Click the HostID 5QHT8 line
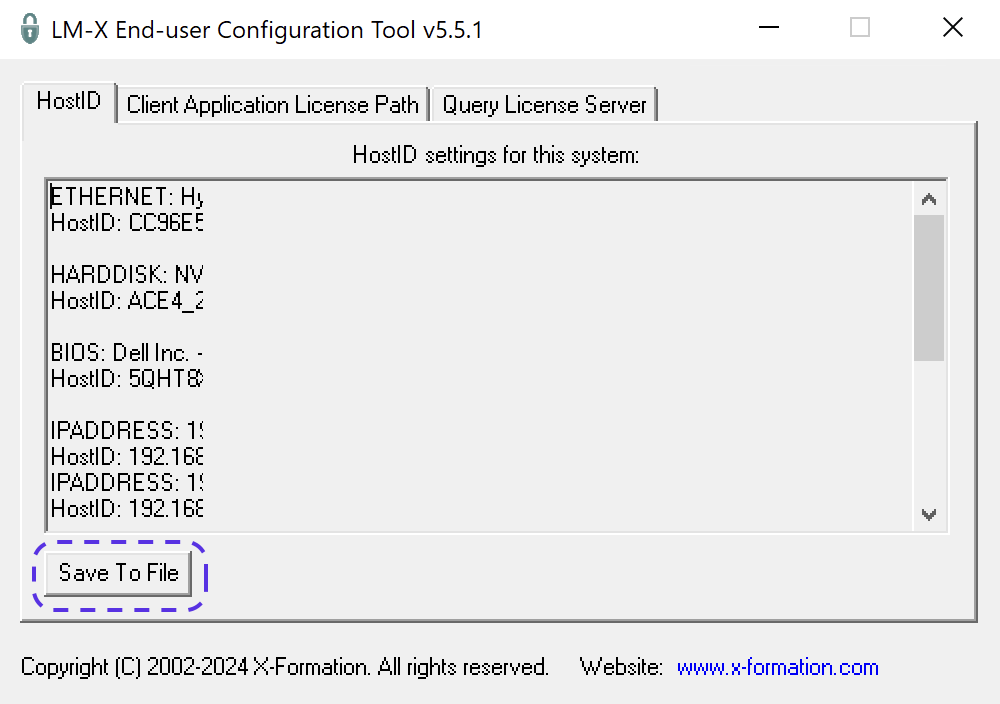Viewport: 1000px width, 704px height. (x=126, y=378)
